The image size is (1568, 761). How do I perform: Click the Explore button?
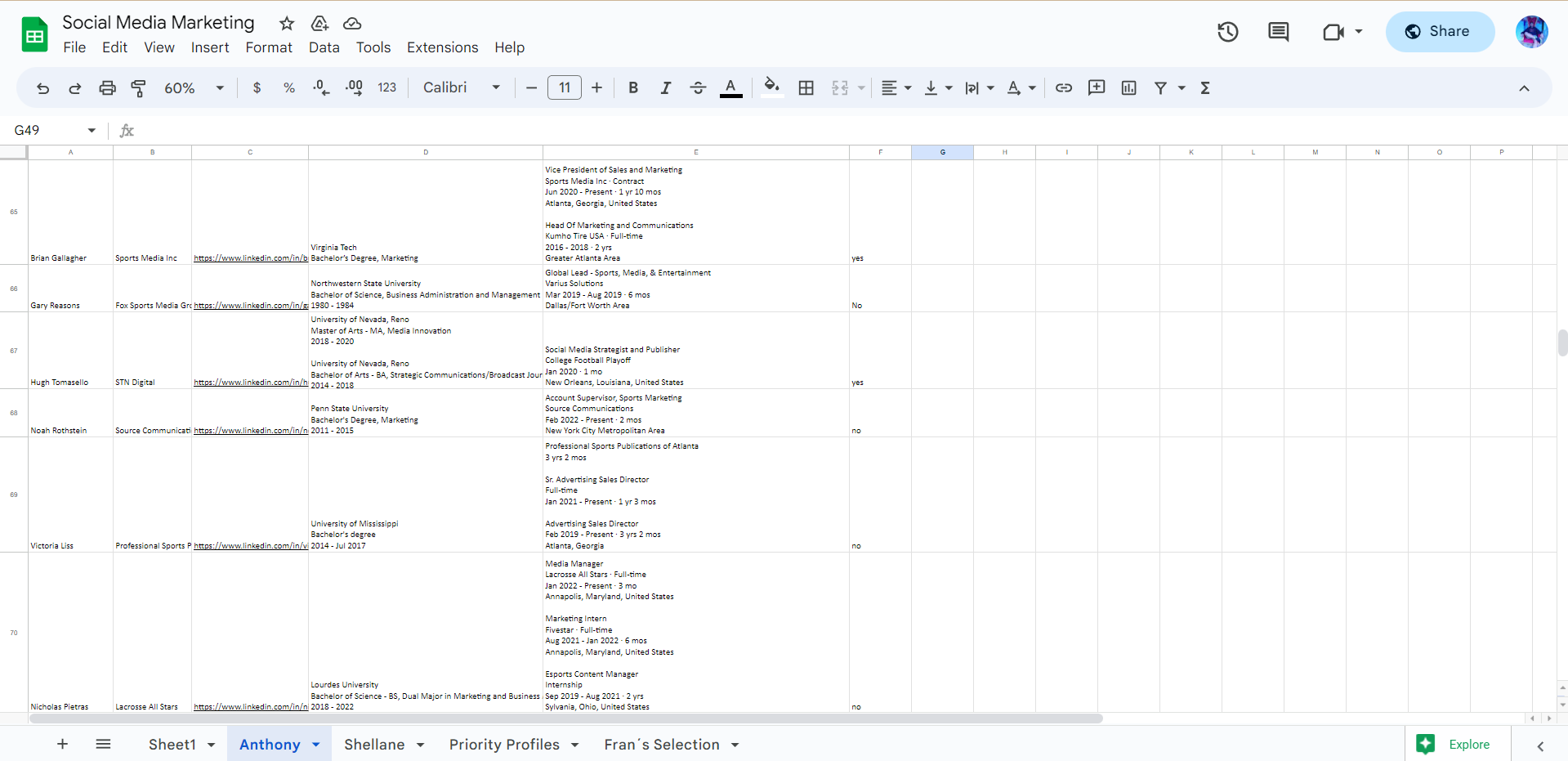pos(1458,745)
